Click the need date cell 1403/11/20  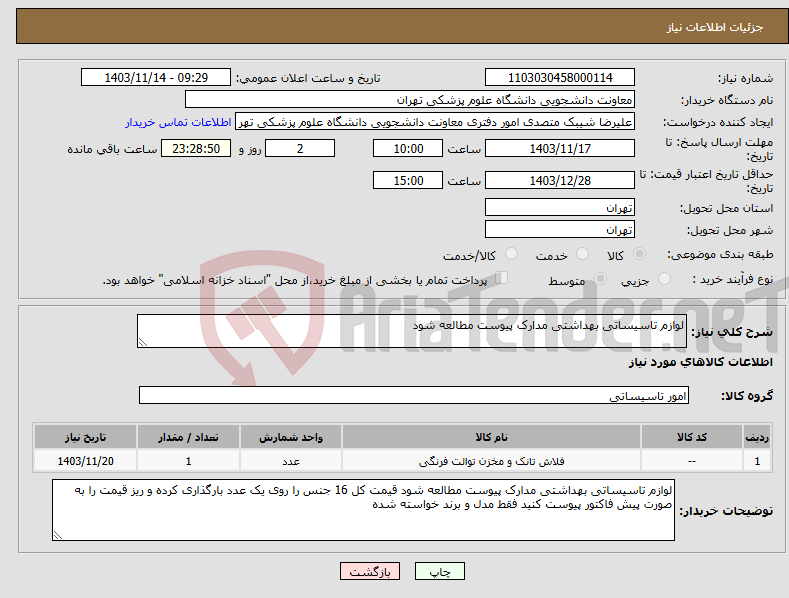click(x=86, y=461)
